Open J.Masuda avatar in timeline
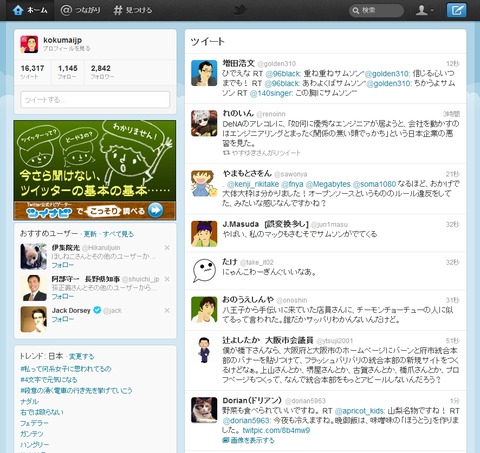 pos(204,234)
